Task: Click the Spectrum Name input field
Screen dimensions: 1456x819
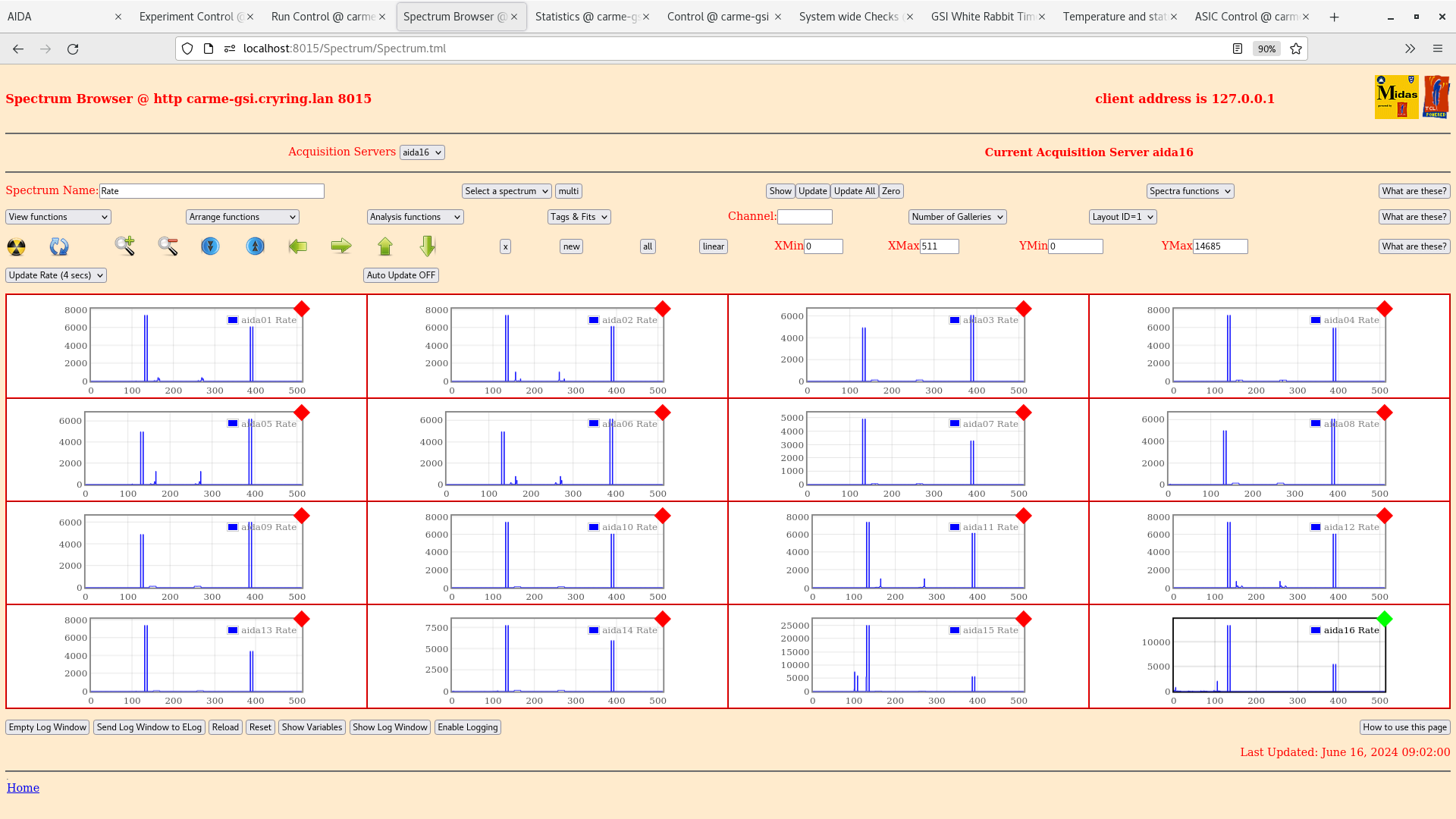Action: 212,191
